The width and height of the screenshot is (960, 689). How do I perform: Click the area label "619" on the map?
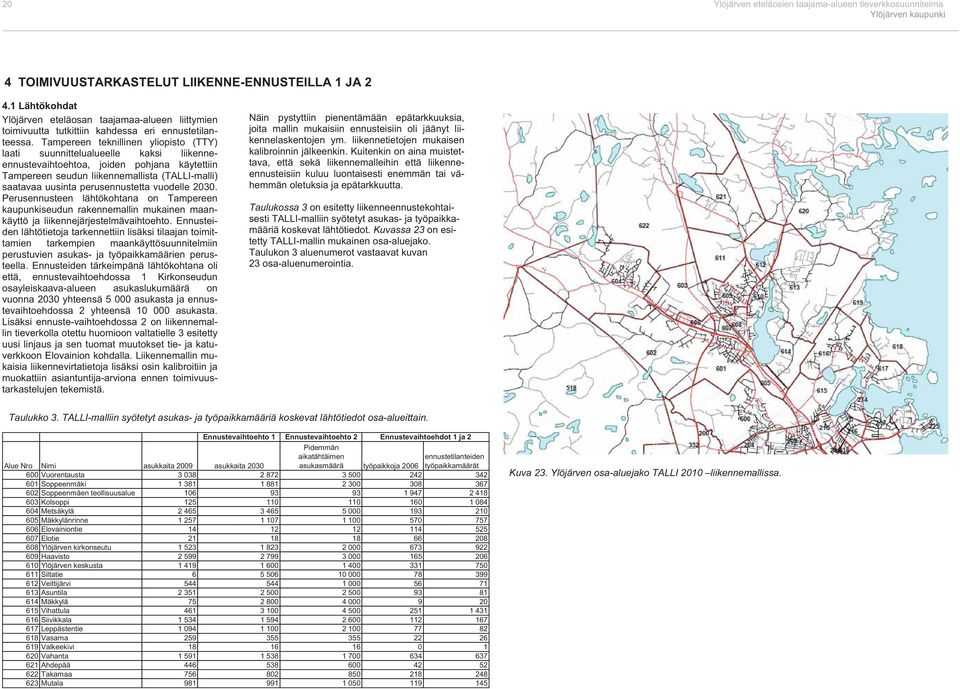(x=858, y=303)
